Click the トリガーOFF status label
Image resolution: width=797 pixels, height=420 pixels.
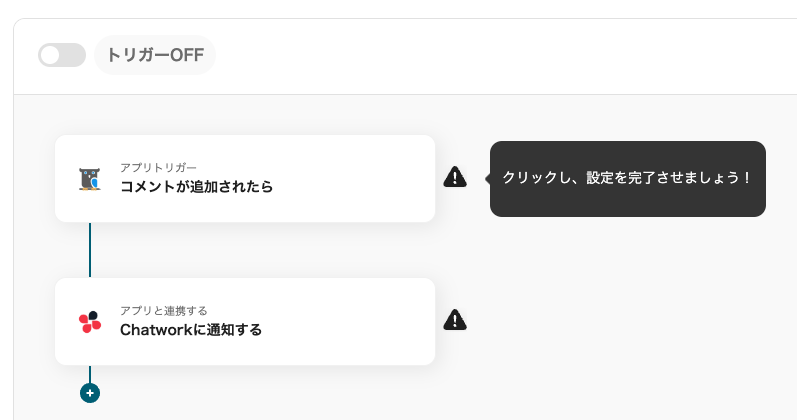click(155, 55)
